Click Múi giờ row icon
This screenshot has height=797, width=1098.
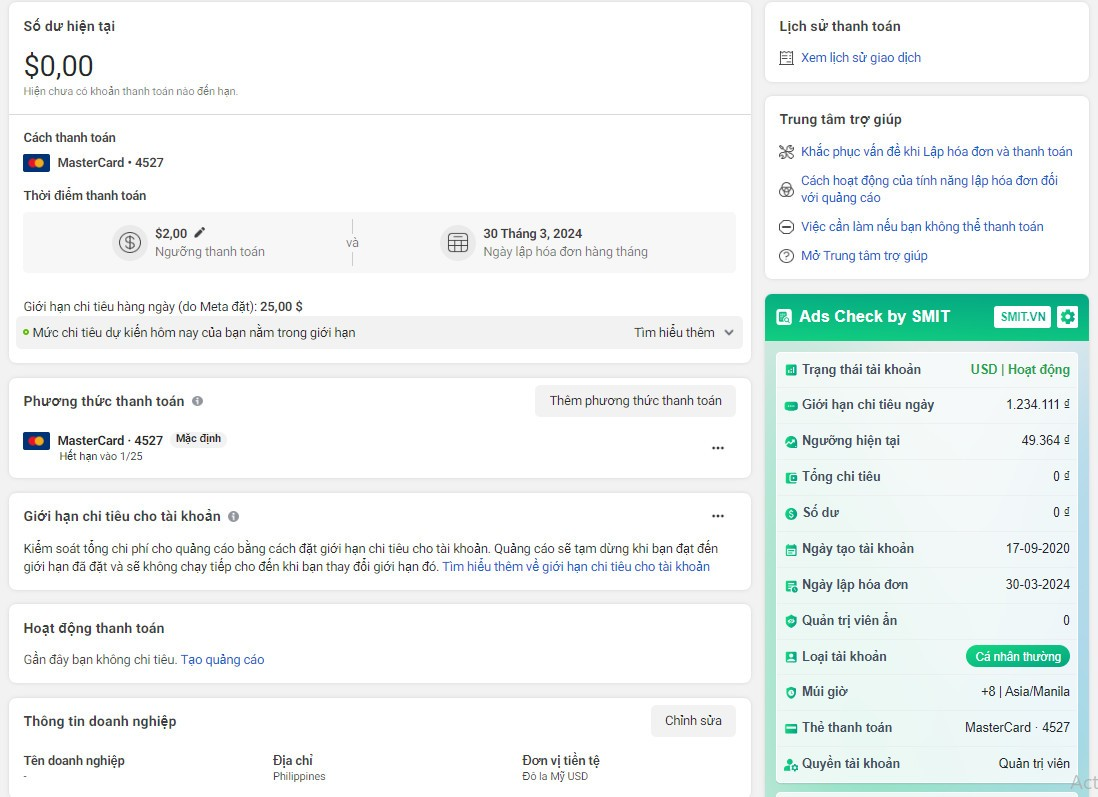click(x=791, y=693)
